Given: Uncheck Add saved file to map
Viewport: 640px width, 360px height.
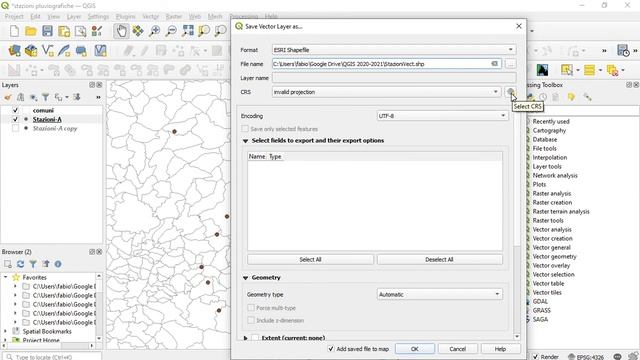Looking at the screenshot, I should pos(331,349).
